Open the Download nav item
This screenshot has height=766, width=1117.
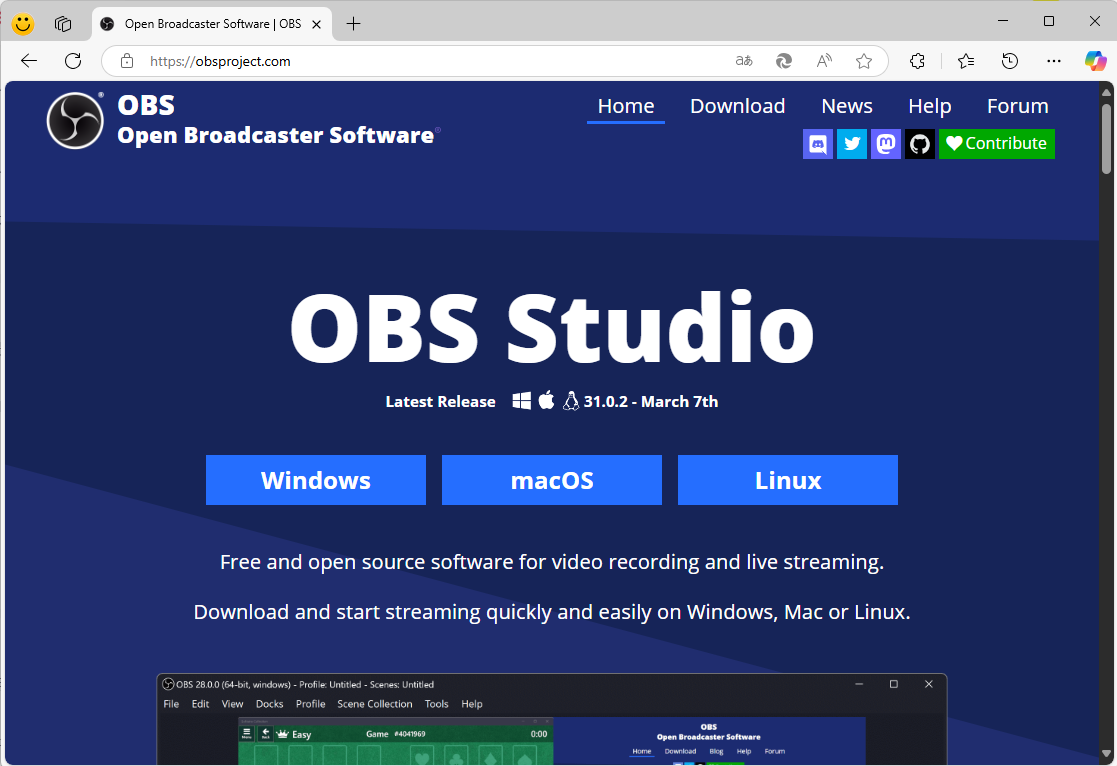737,106
